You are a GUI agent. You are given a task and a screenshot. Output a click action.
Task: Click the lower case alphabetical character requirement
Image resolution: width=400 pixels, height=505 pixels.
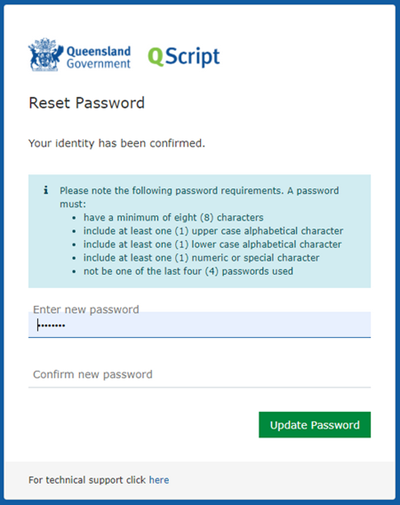pyautogui.click(x=212, y=244)
